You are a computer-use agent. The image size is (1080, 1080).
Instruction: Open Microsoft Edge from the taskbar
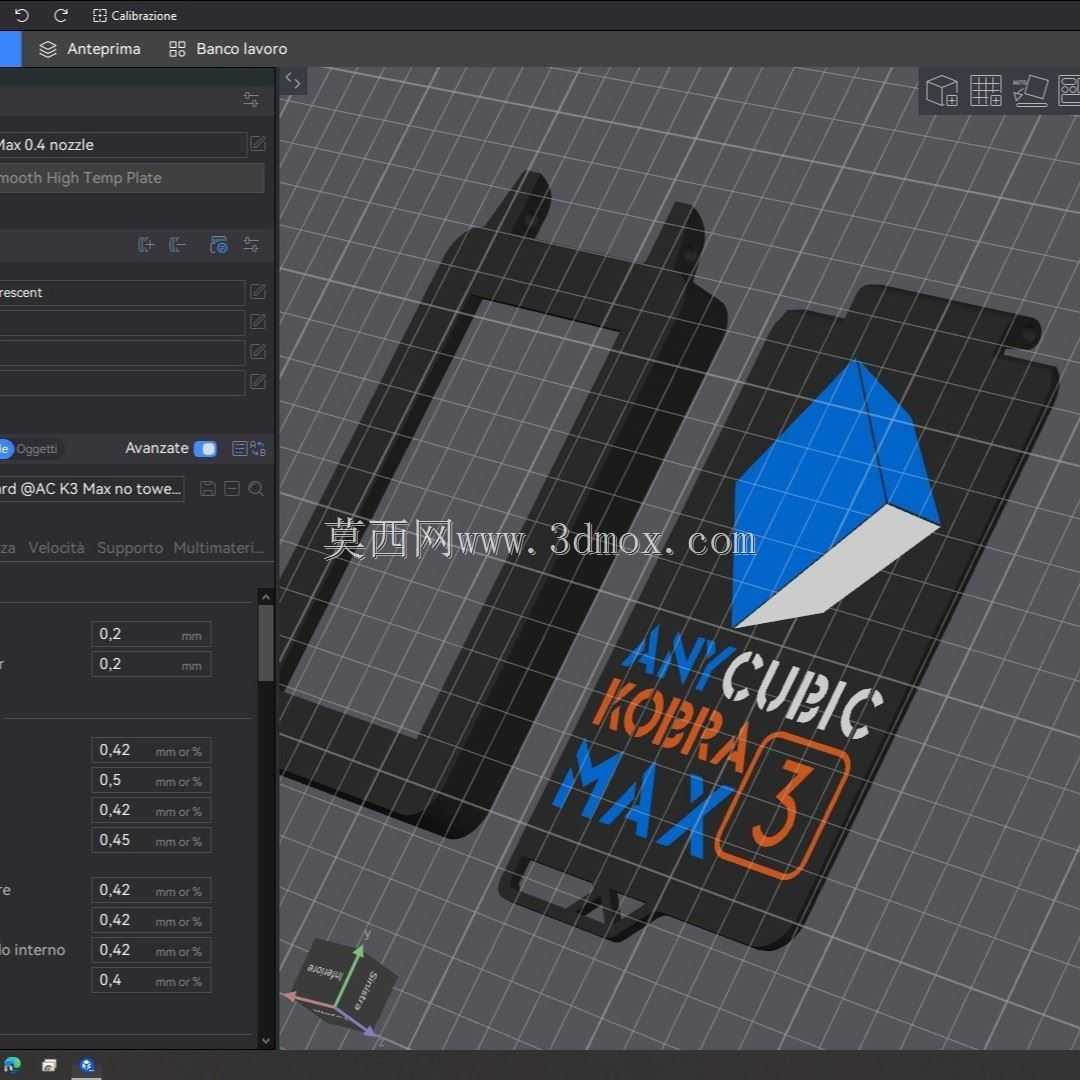[x=12, y=1065]
